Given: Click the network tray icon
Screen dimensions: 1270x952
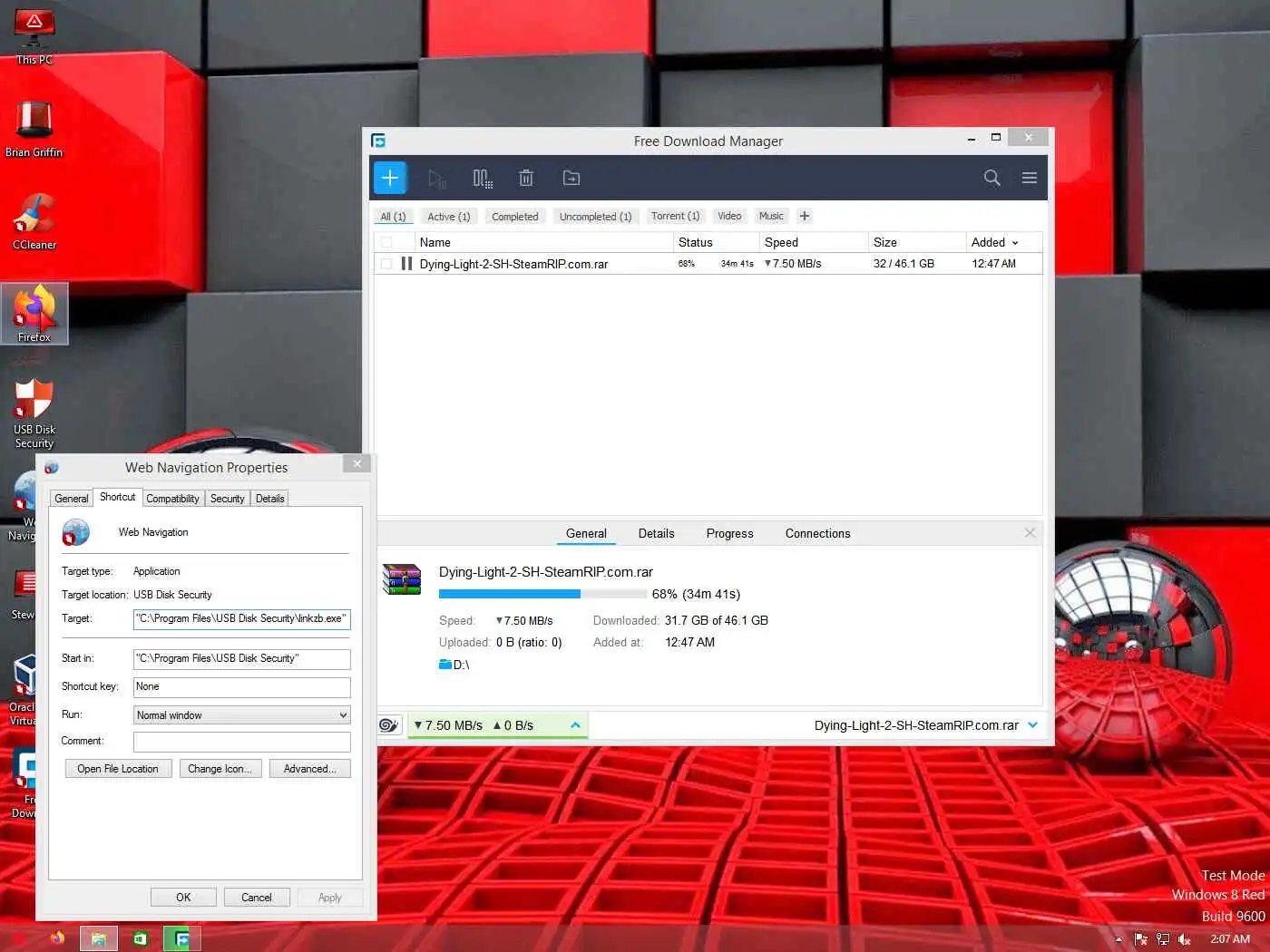Looking at the screenshot, I should [1161, 939].
